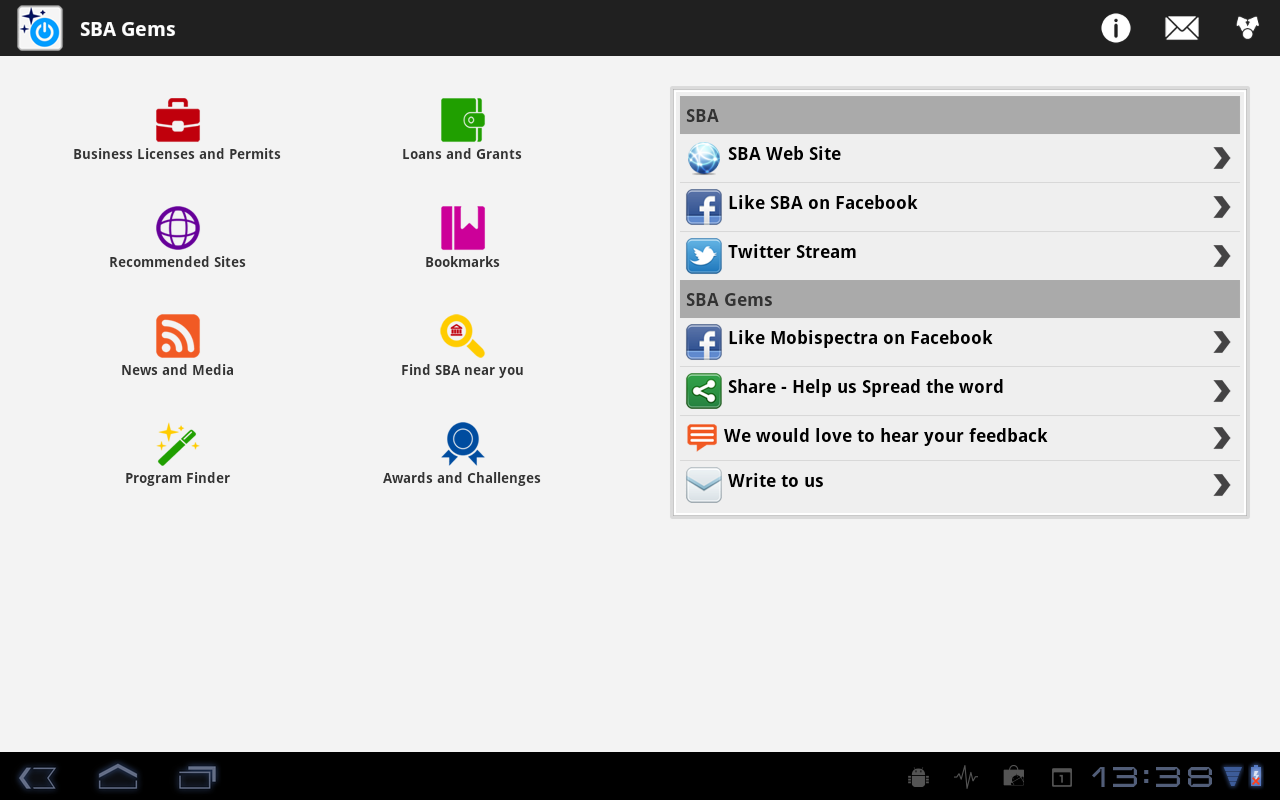Image resolution: width=1280 pixels, height=800 pixels.
Task: Launch the Program Finder wand icon
Action: point(178,444)
